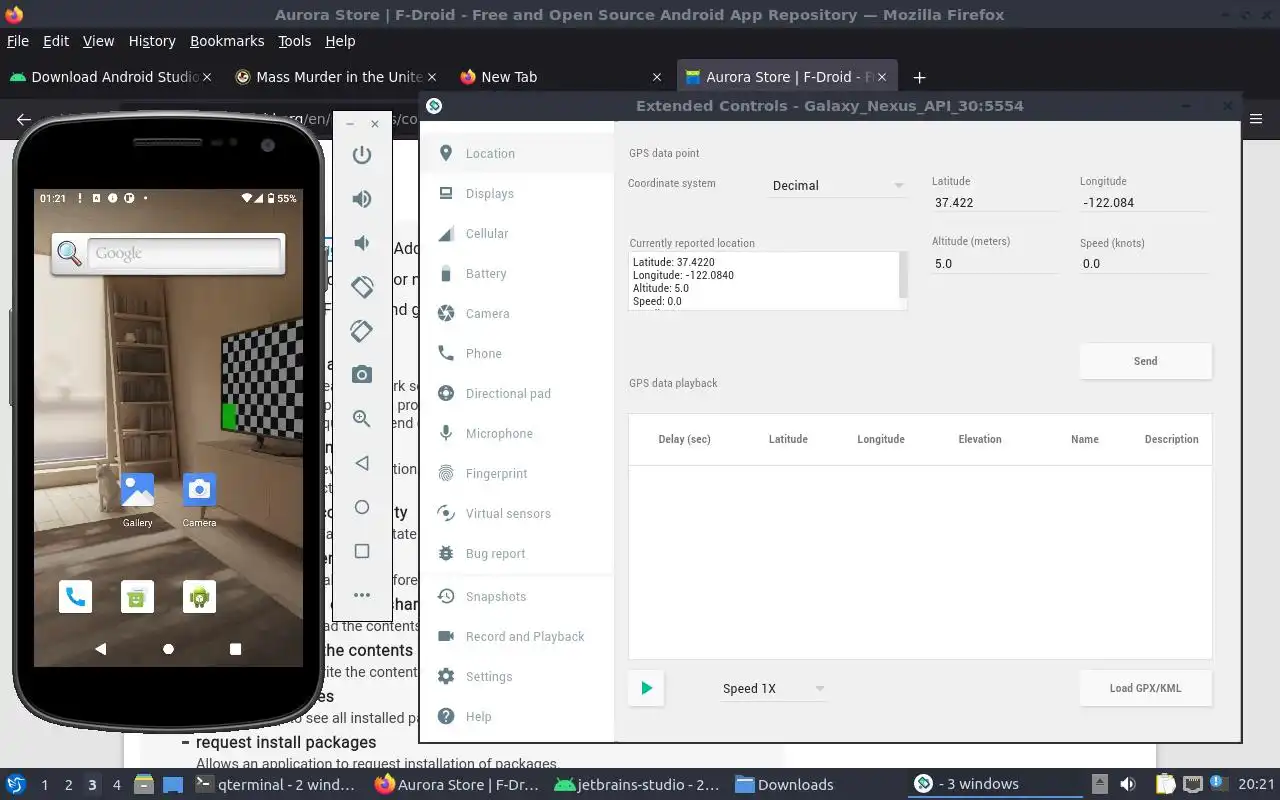The height and width of the screenshot is (800, 1280).
Task: Open the Virtual sensors section
Action: pos(516,513)
